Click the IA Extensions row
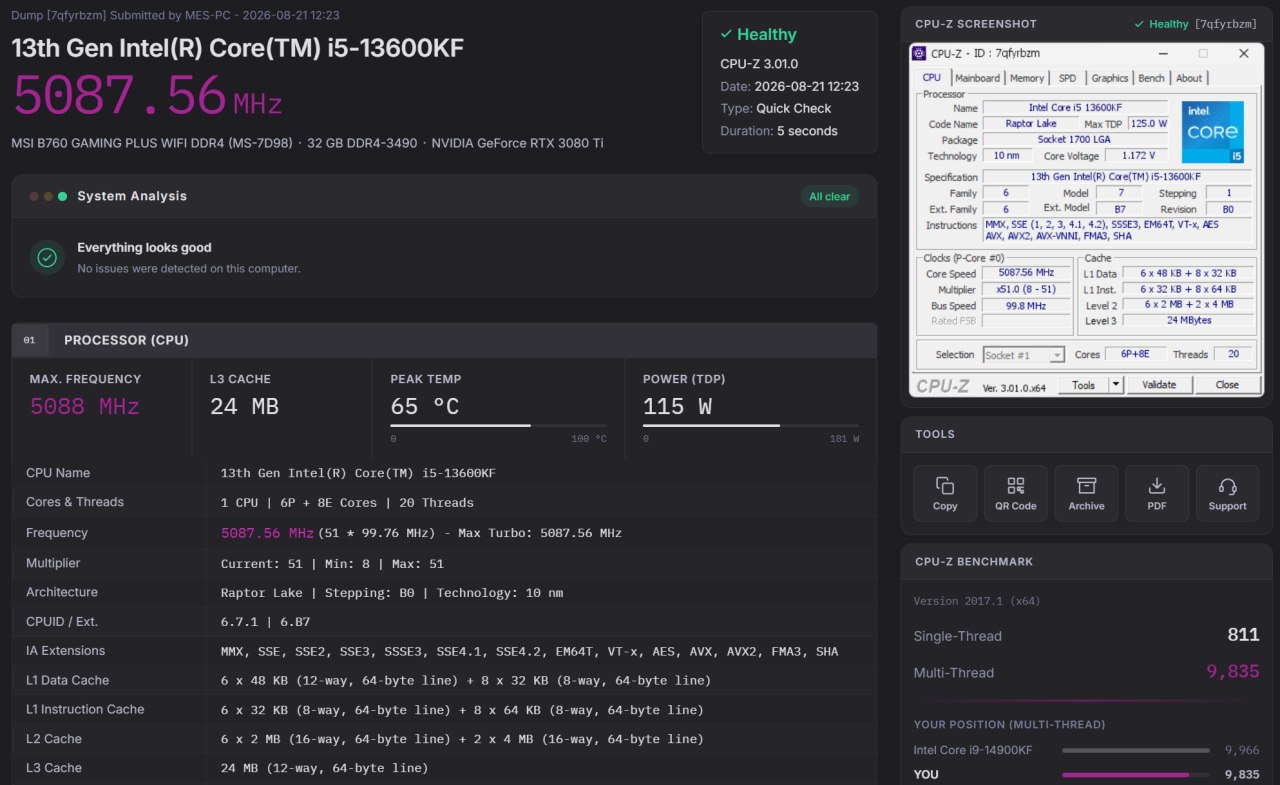The image size is (1280, 785). (x=444, y=651)
